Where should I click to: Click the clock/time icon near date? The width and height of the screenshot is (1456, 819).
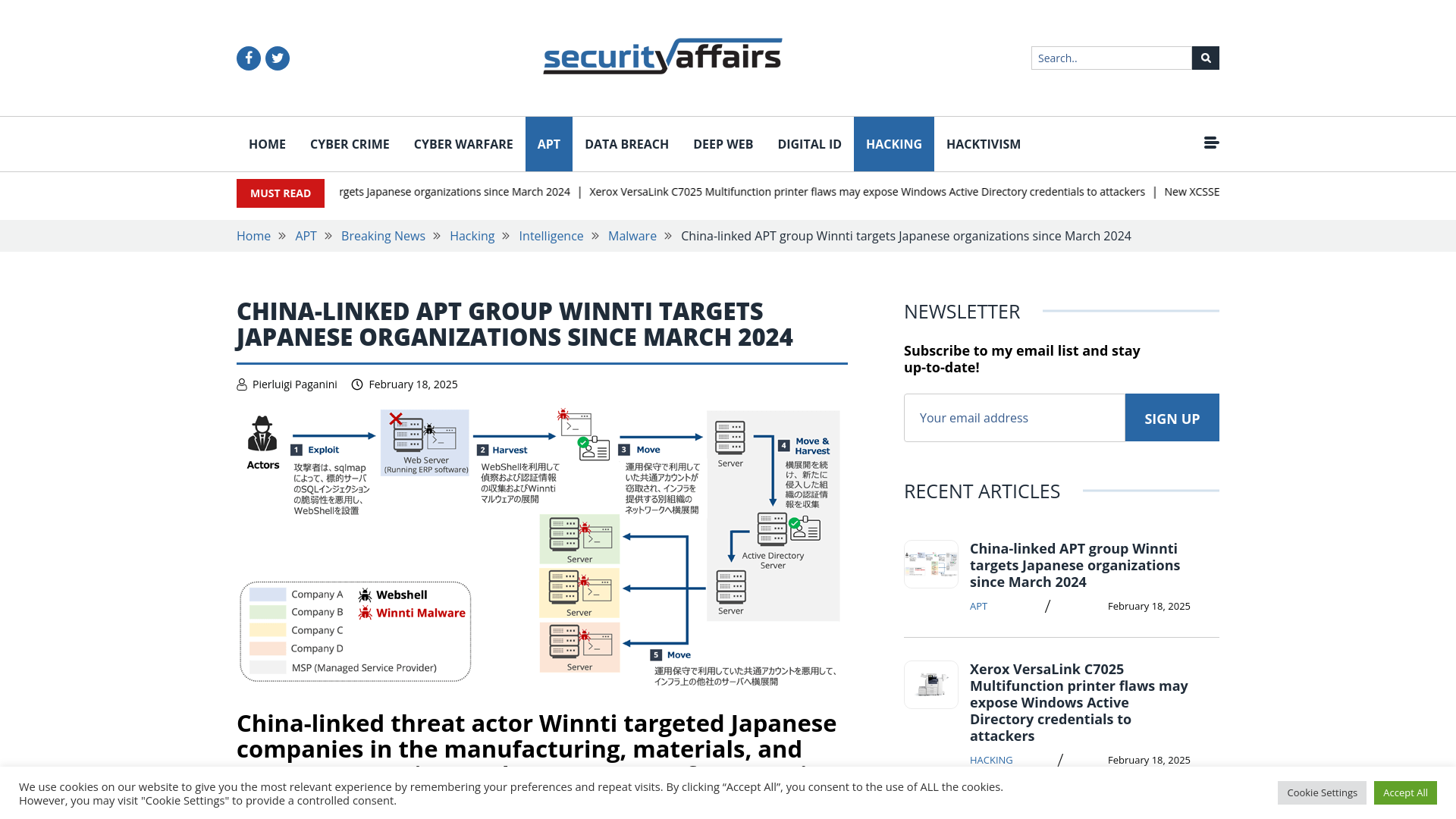pos(357,384)
